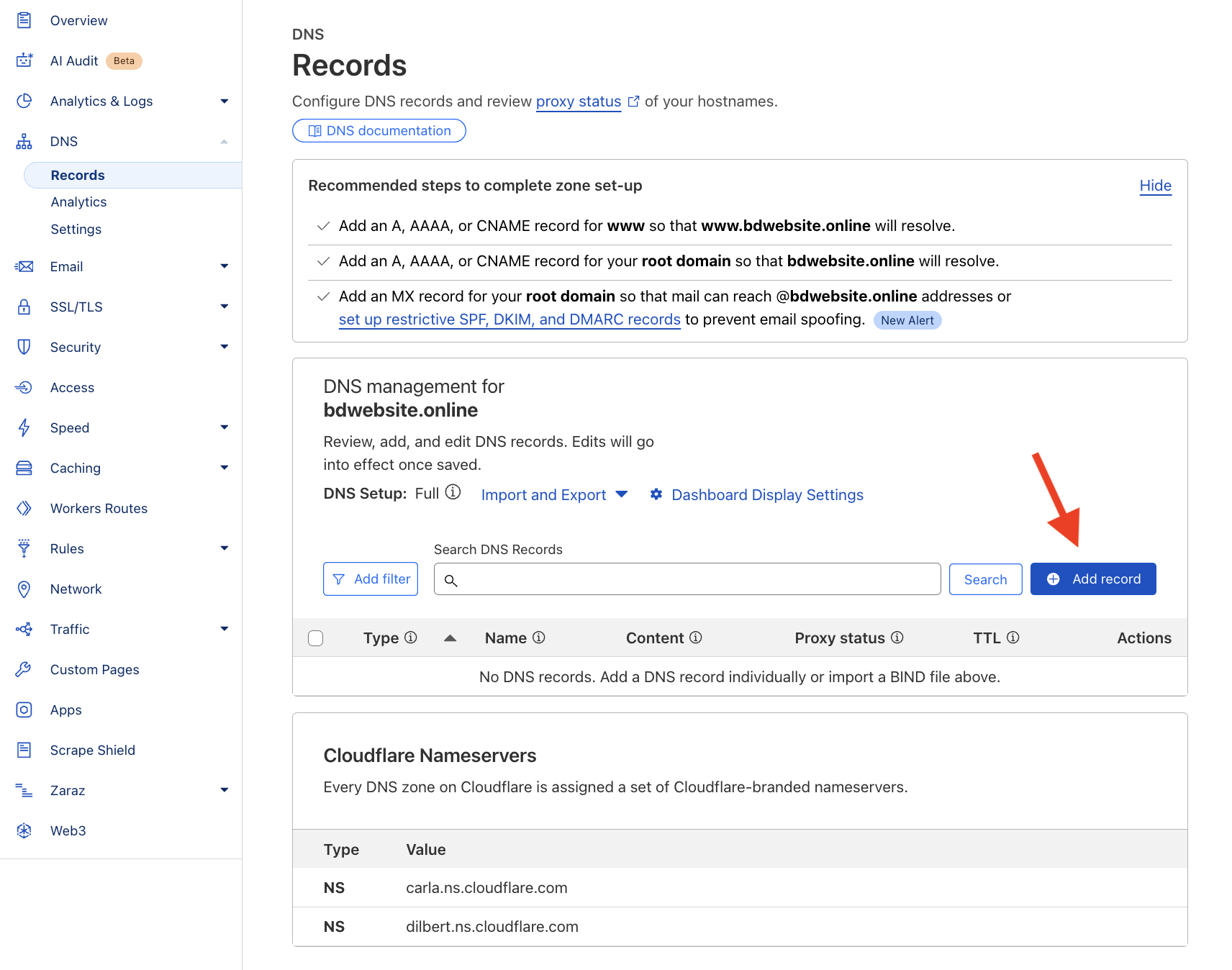Expand the Caching menu arrow

[x=225, y=468]
